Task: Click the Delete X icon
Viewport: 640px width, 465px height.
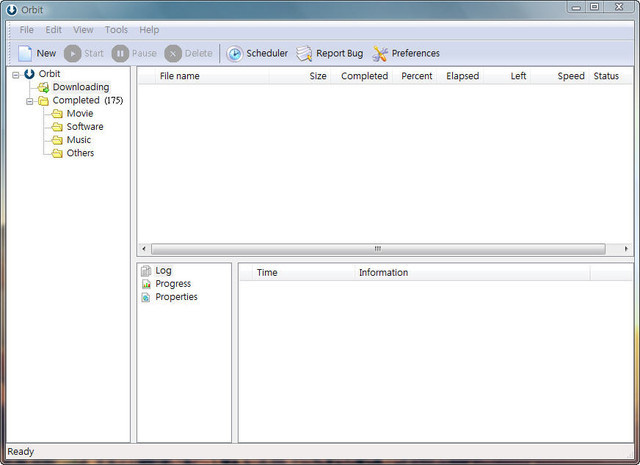Action: click(x=173, y=53)
